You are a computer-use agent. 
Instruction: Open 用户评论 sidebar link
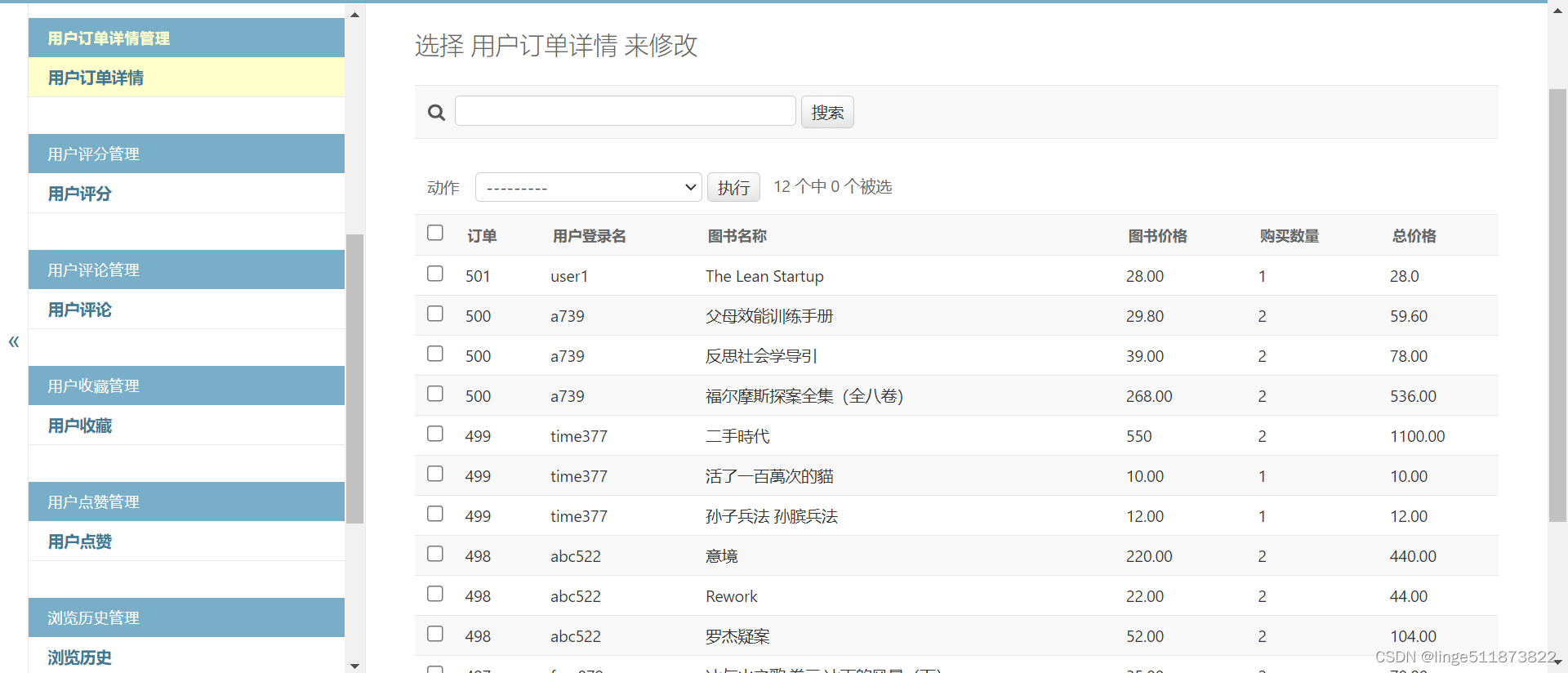(79, 310)
